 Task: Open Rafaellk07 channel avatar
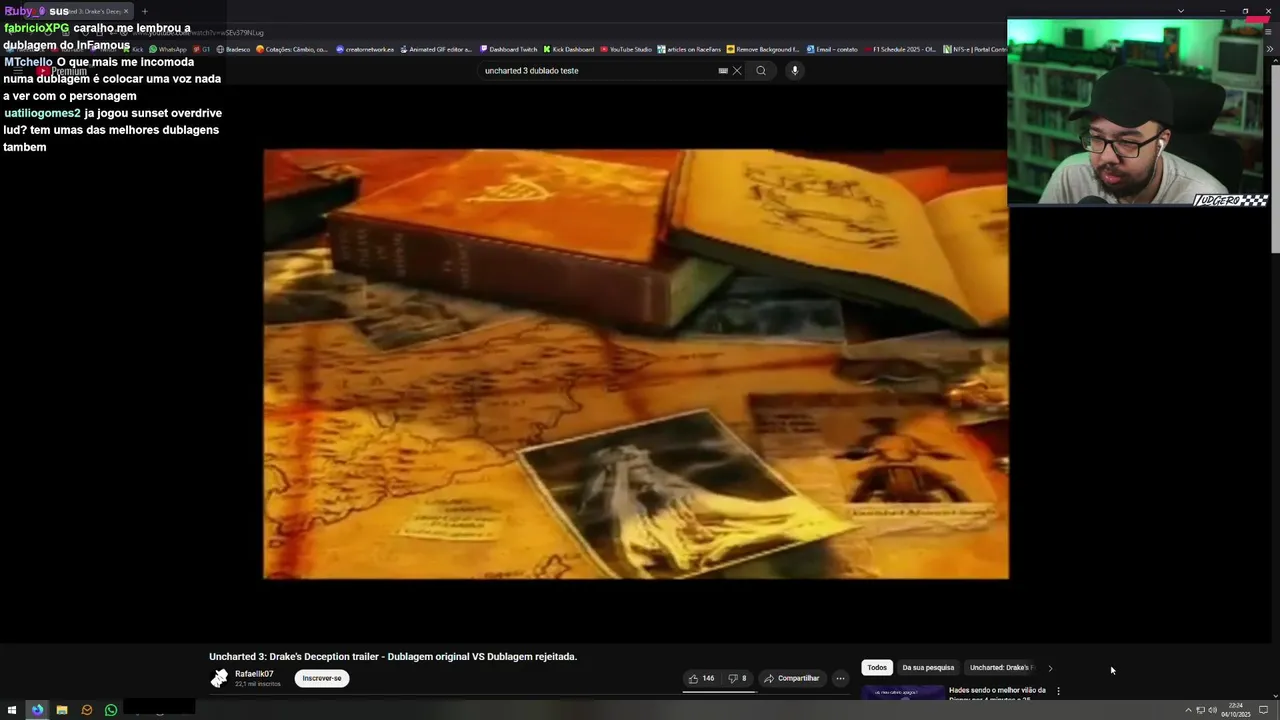pos(219,678)
